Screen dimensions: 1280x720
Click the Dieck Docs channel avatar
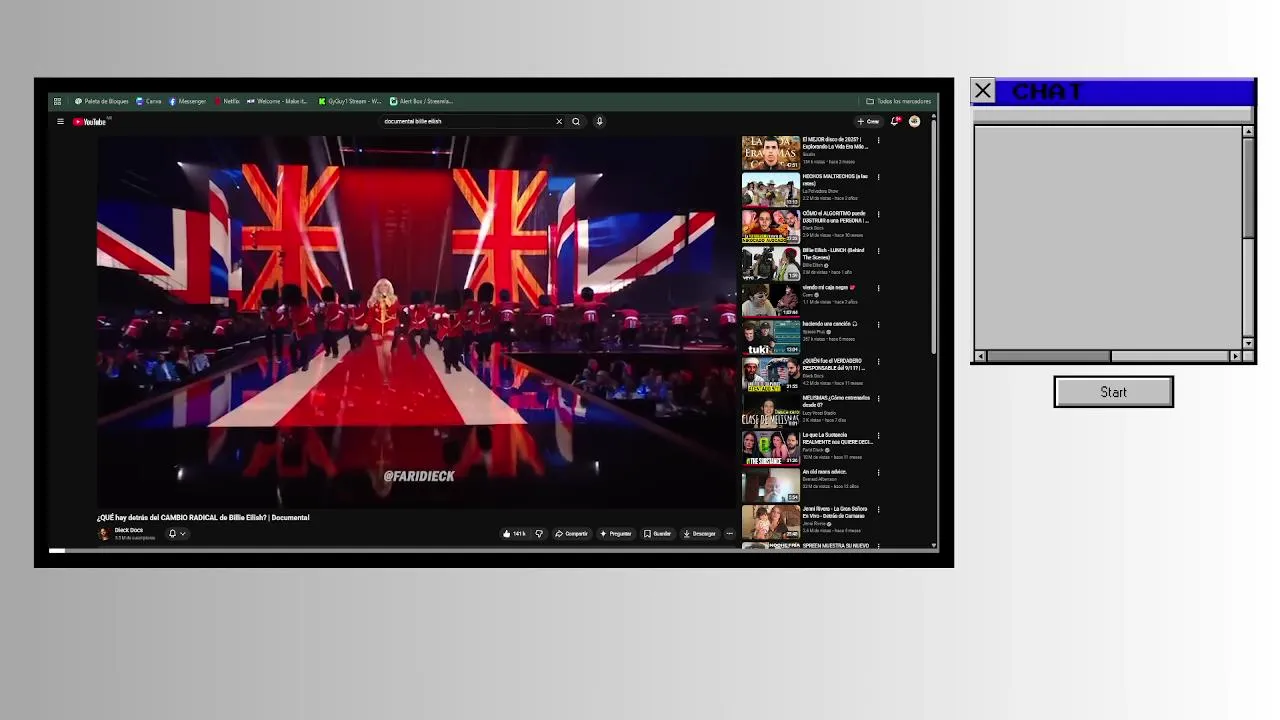(103, 534)
